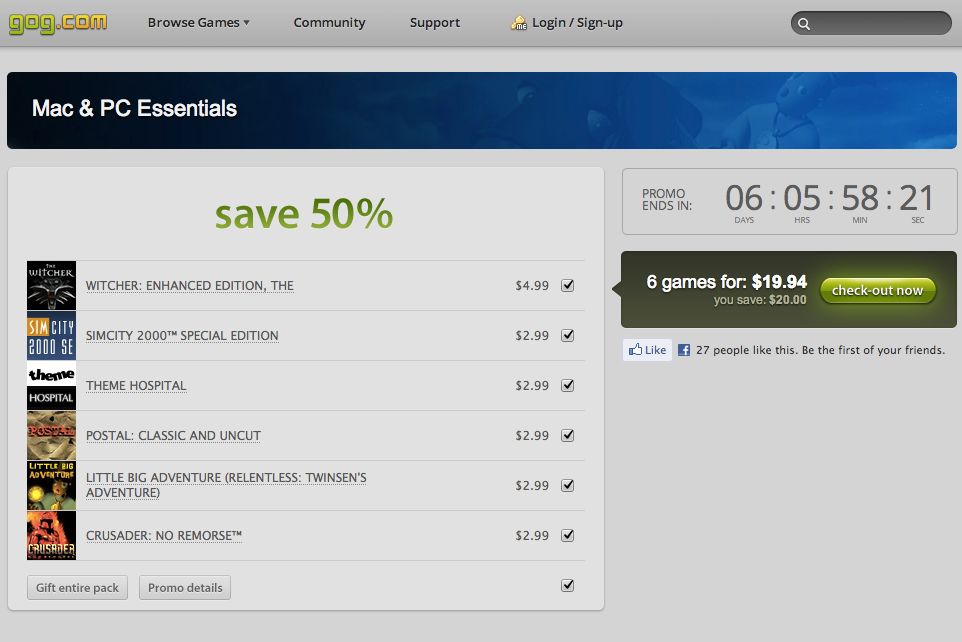
Task: Uncheck the Little Big Adventure checkbox
Action: coord(568,485)
